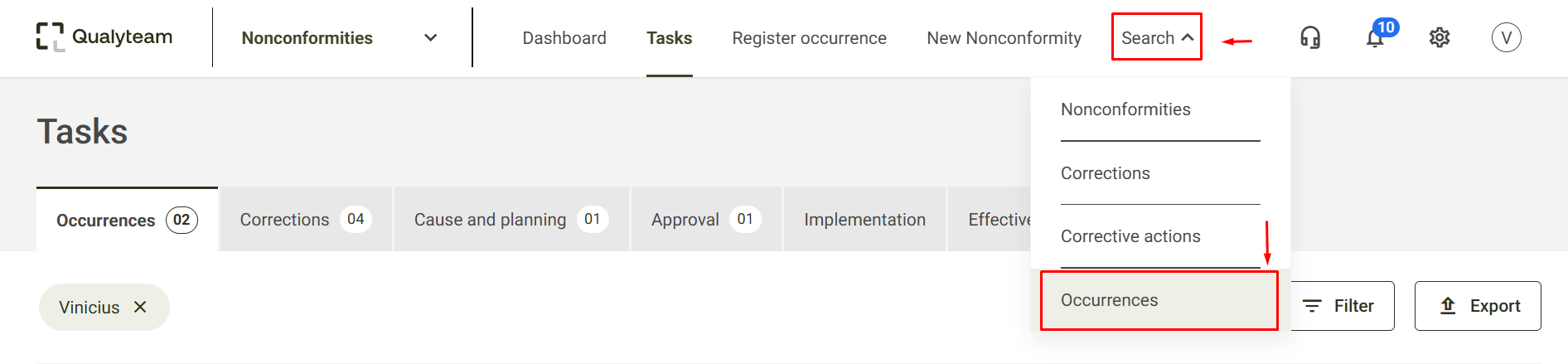Open the V user avatar menu
1568x364 pixels.
click(1506, 37)
